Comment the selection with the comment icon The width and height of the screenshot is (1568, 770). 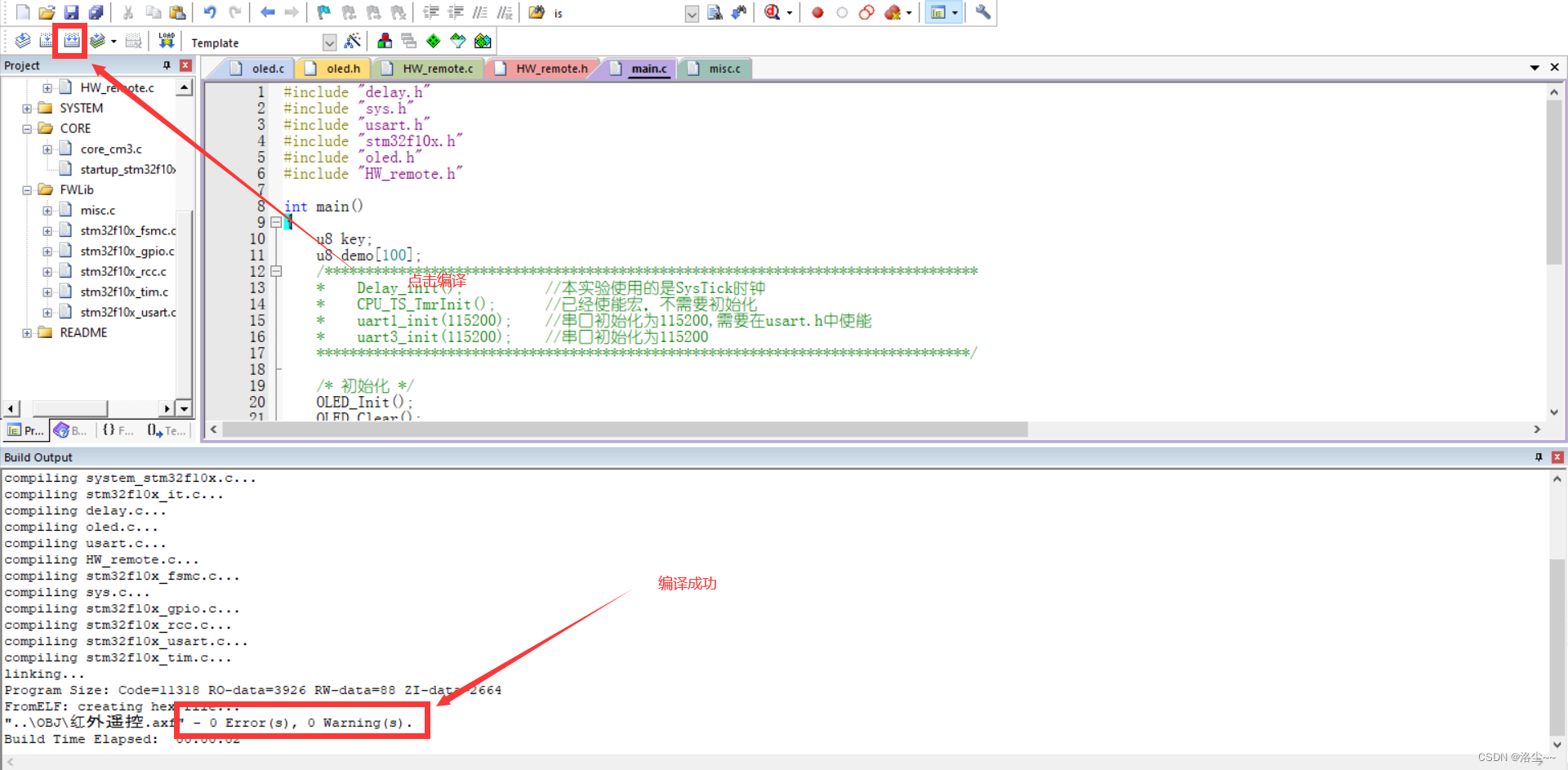tap(480, 12)
